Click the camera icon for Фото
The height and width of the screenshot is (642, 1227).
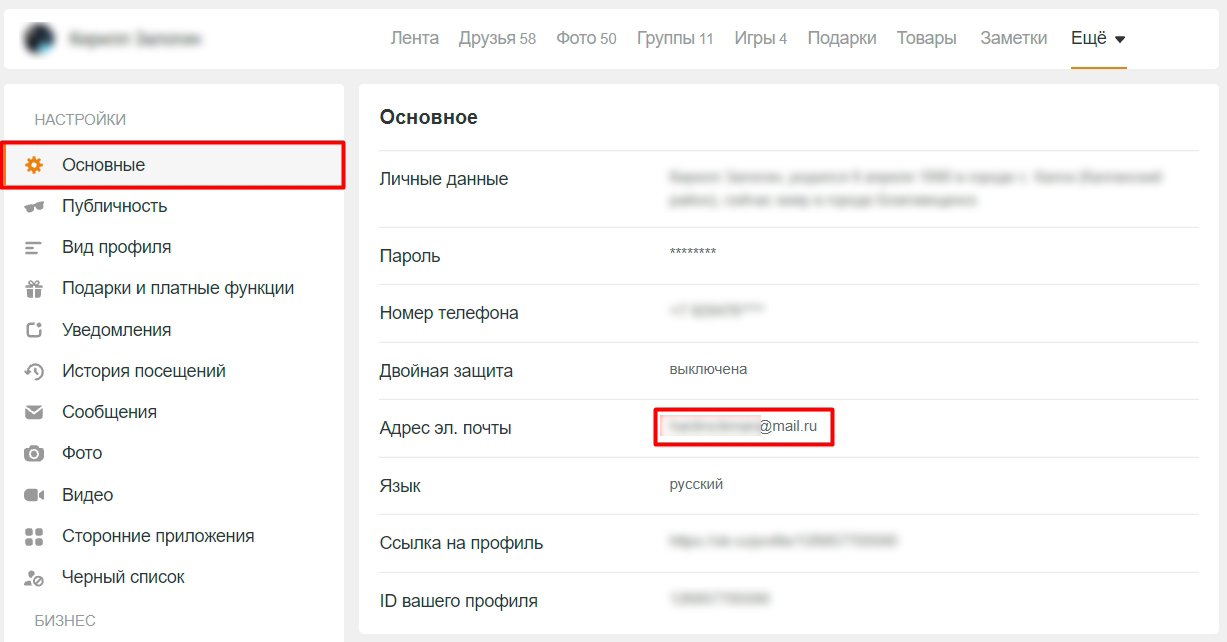coord(34,454)
